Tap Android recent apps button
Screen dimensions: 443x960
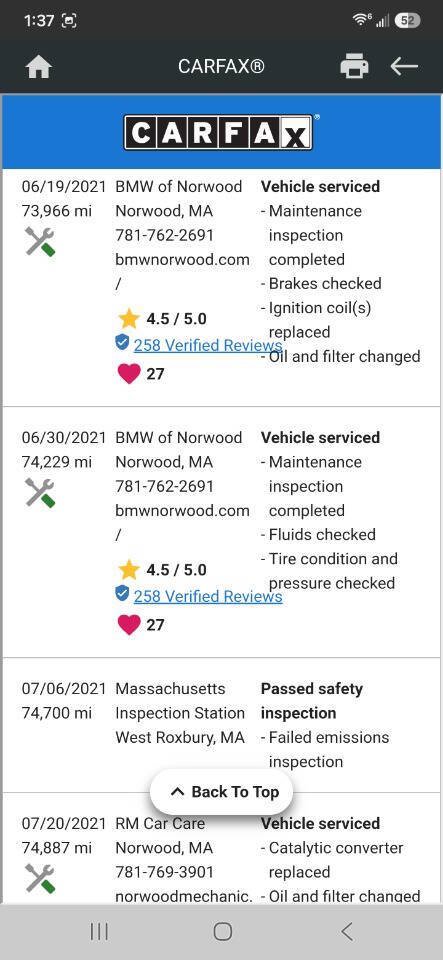(x=99, y=932)
